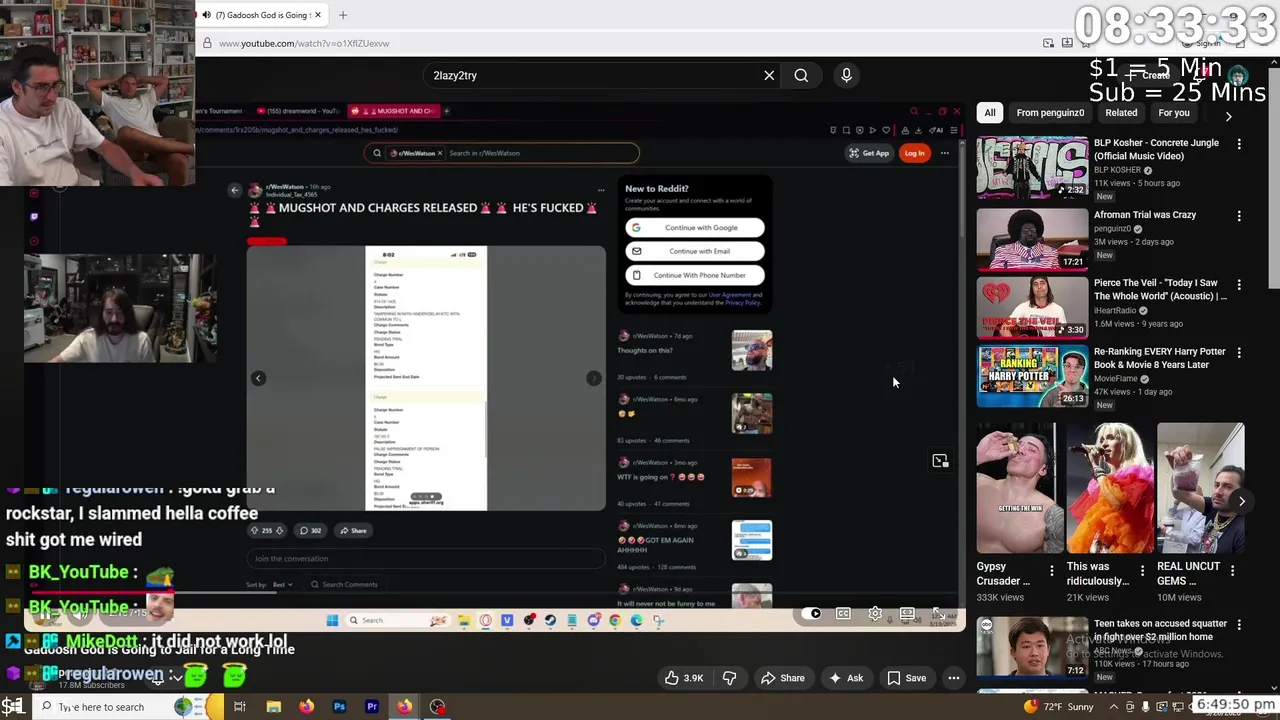
Task: Close the Gadoosh God browser tab
Action: [x=318, y=15]
